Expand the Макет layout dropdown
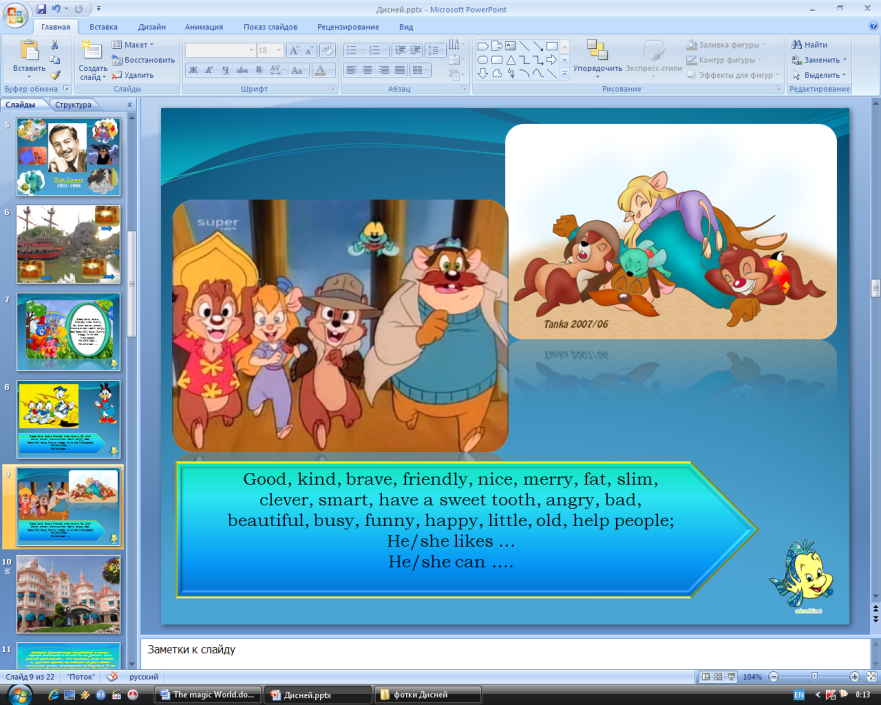881x705 pixels. pos(133,45)
